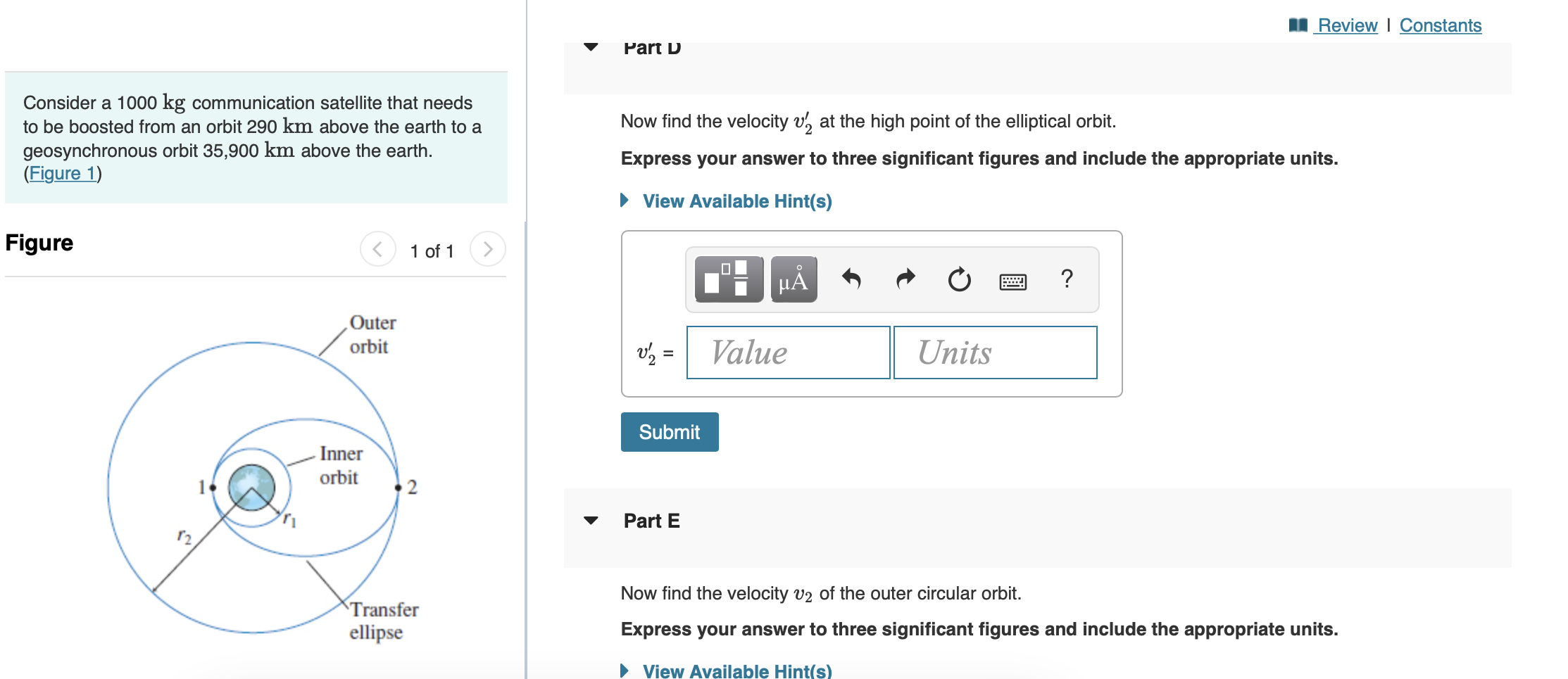Click the undo arrow in answer toolbar
The image size is (1568, 679).
853,279
